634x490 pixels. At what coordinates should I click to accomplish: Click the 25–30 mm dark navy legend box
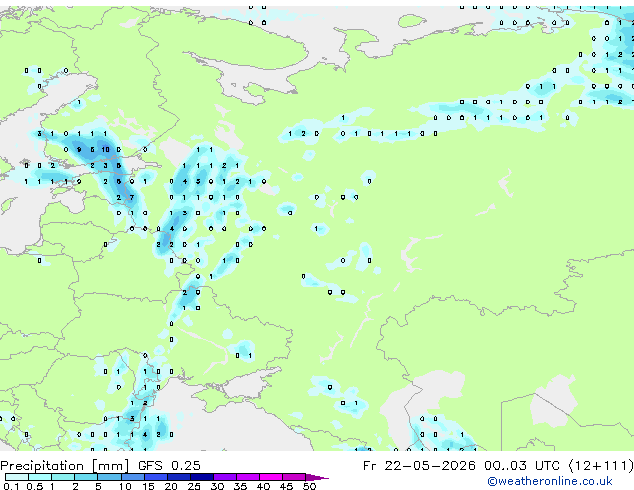(x=201, y=477)
